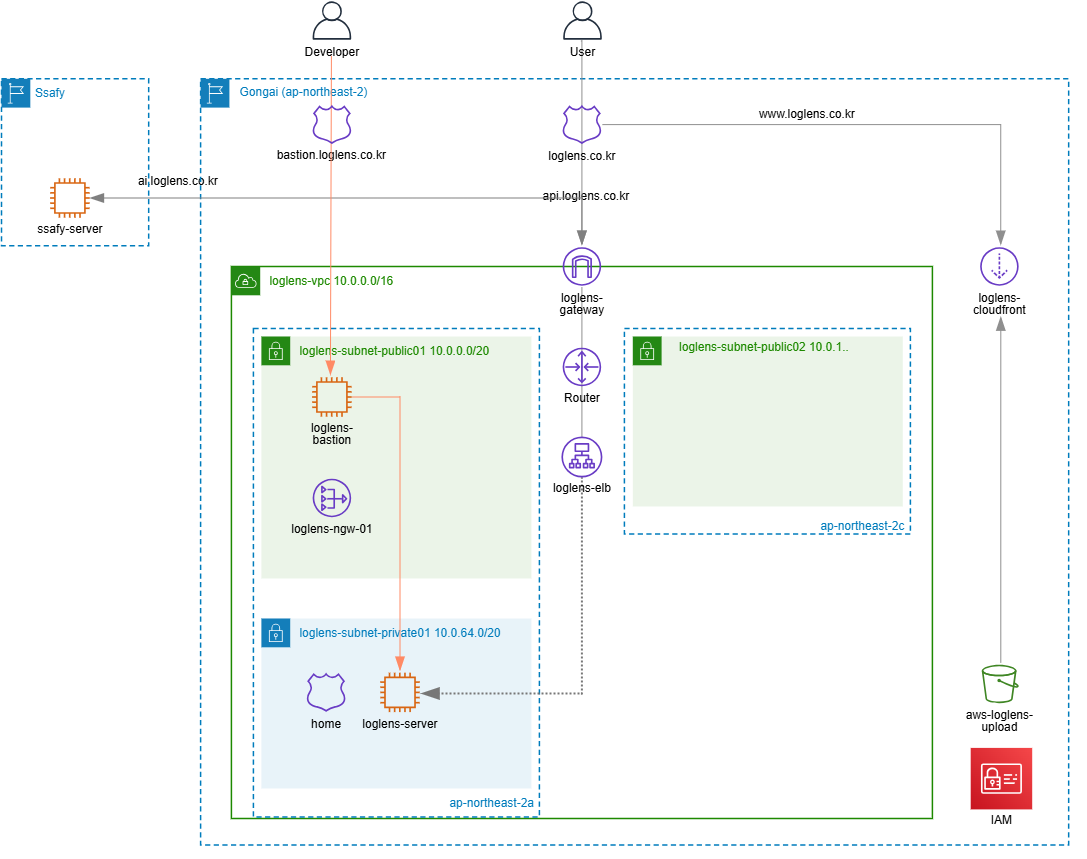Select the ssafy-server EC2 instance icon

(69, 198)
